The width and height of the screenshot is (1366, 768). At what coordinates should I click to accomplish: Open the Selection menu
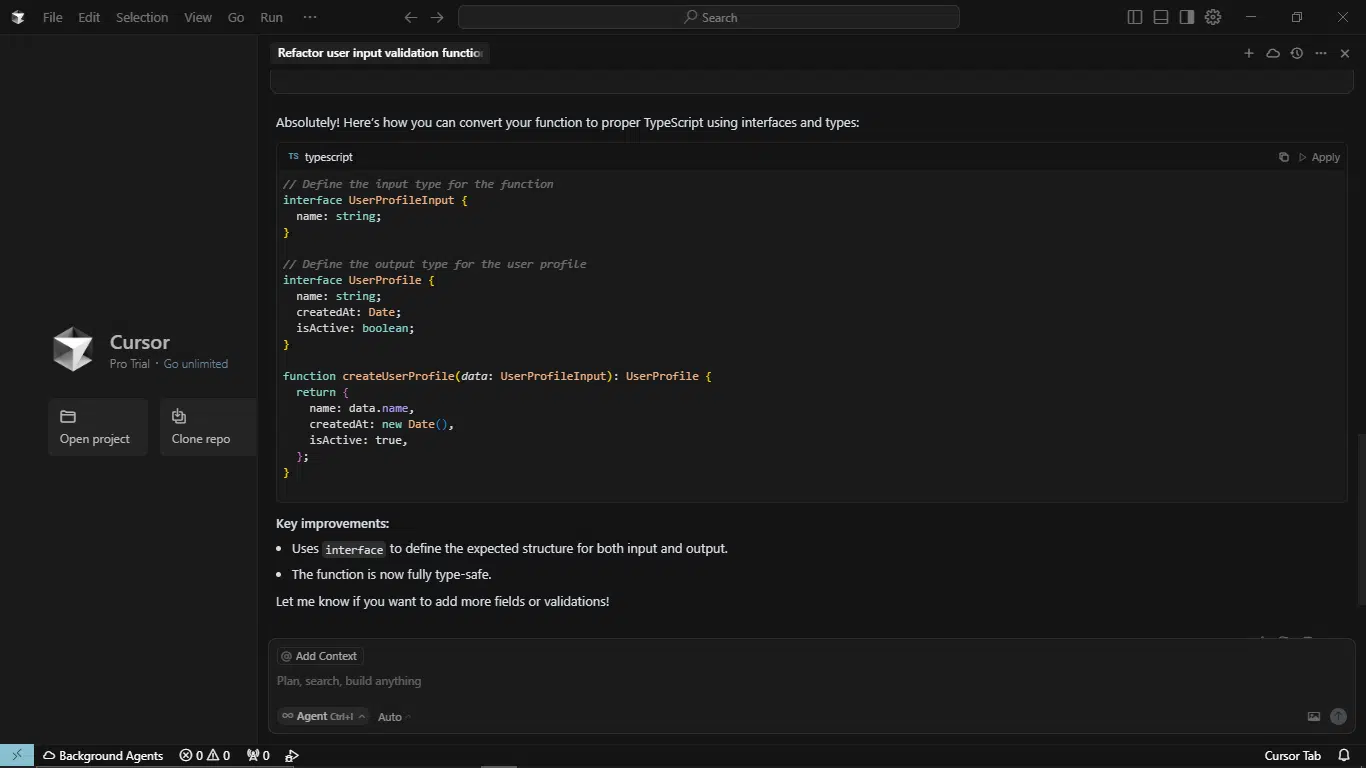(x=142, y=17)
